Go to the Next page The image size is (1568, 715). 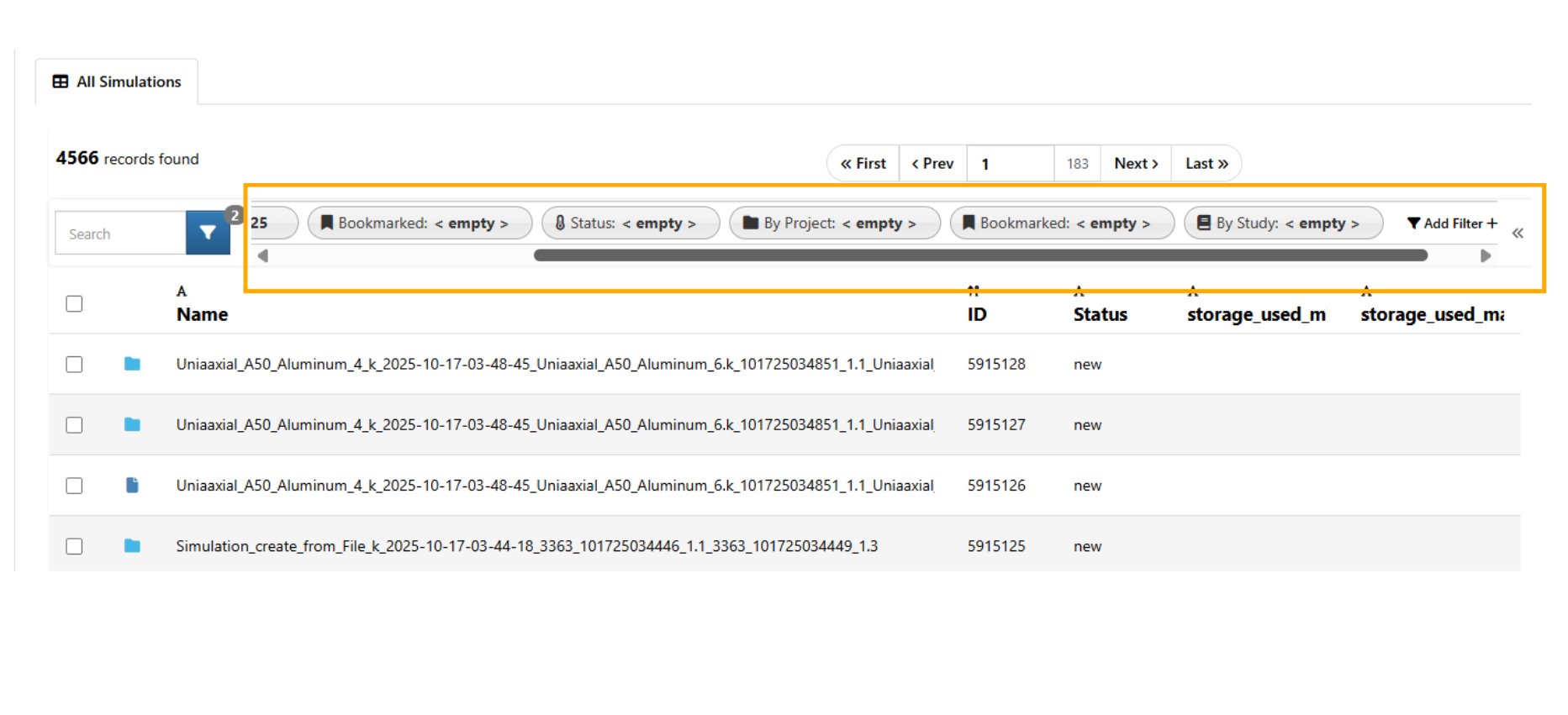1136,163
